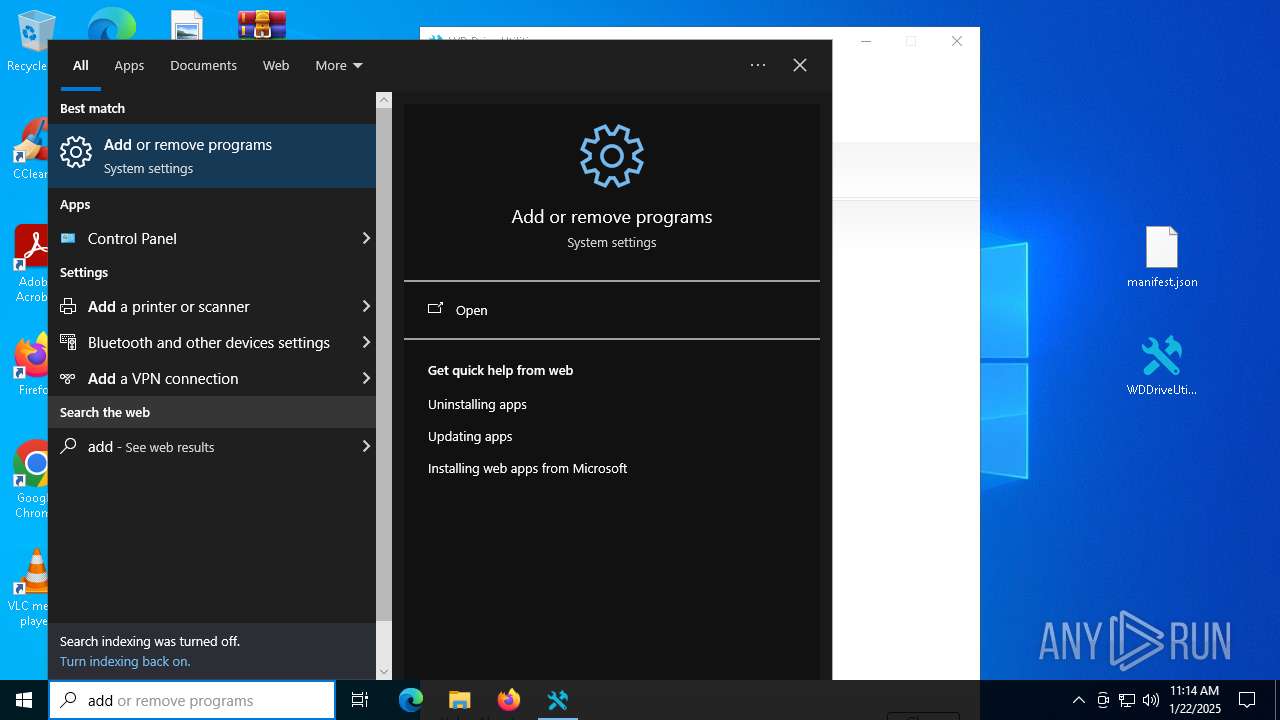Click the results list scroll down arrow
This screenshot has height=720, width=1280.
pyautogui.click(x=384, y=672)
